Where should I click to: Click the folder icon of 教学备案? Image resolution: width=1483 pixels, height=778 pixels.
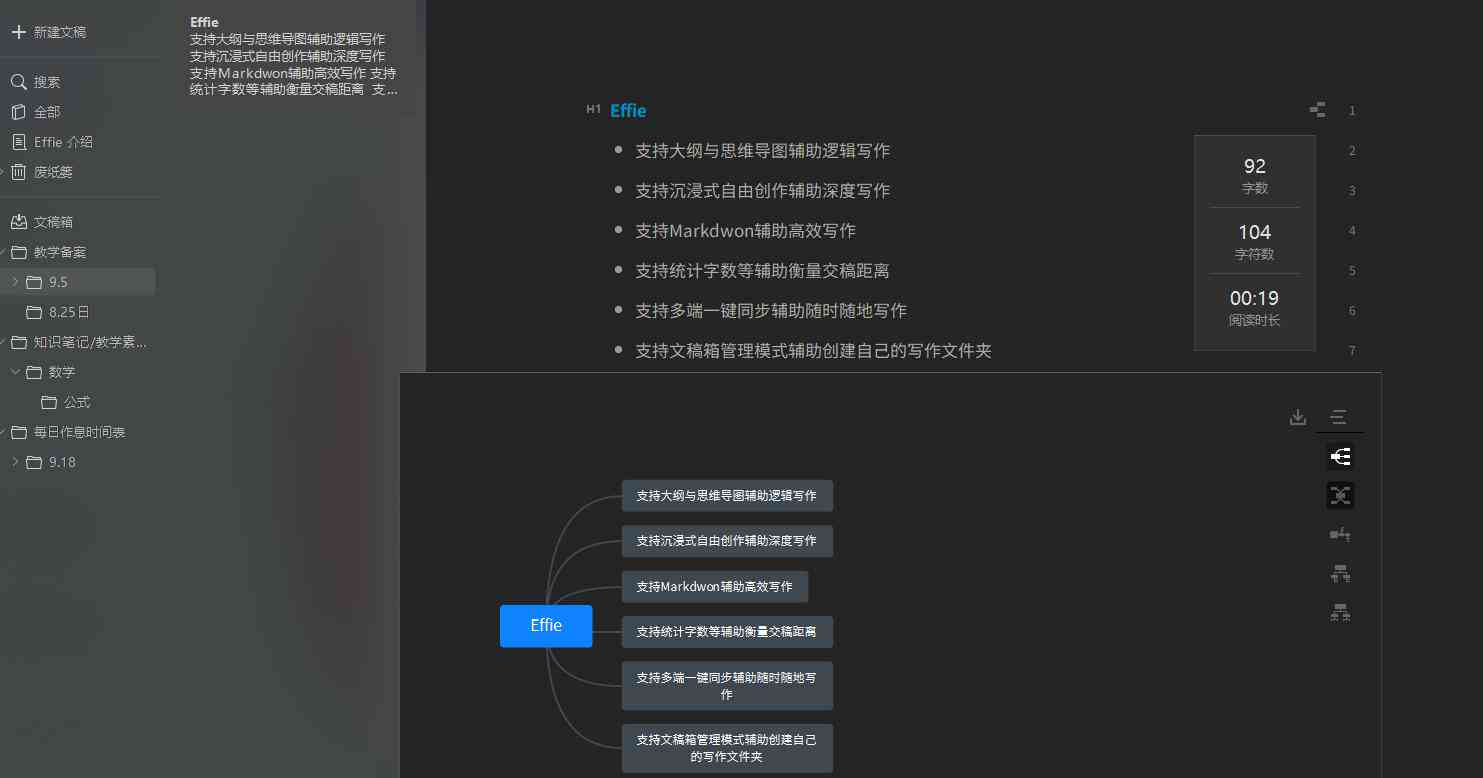click(x=18, y=252)
